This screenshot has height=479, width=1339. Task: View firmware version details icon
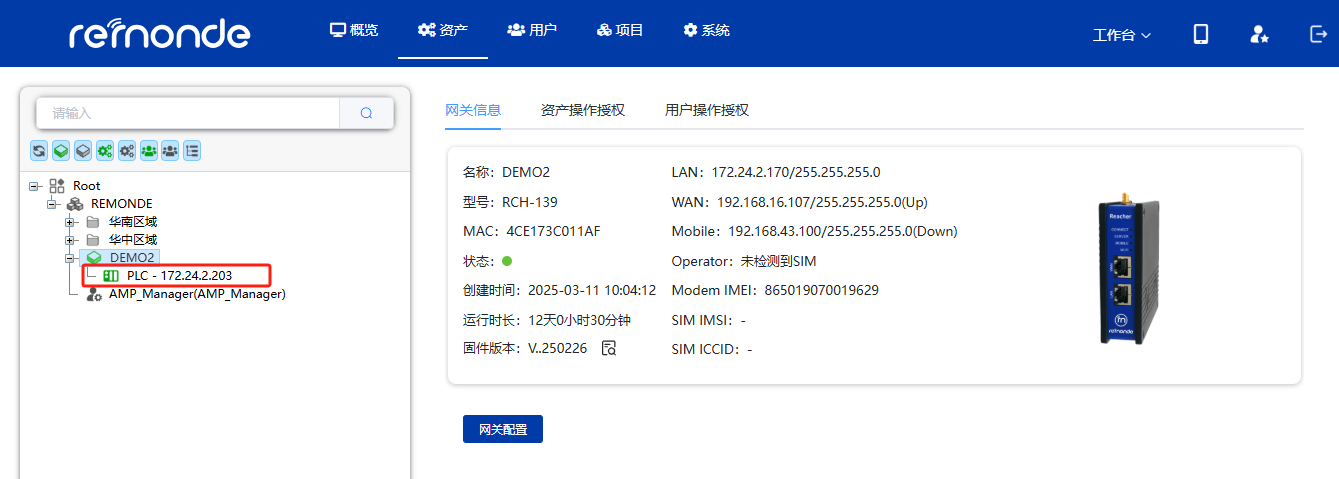coord(608,348)
